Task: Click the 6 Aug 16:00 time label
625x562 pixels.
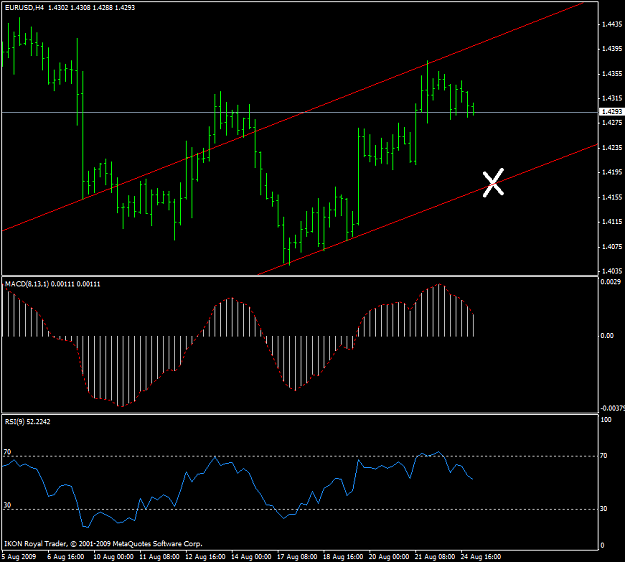Action: (66, 556)
